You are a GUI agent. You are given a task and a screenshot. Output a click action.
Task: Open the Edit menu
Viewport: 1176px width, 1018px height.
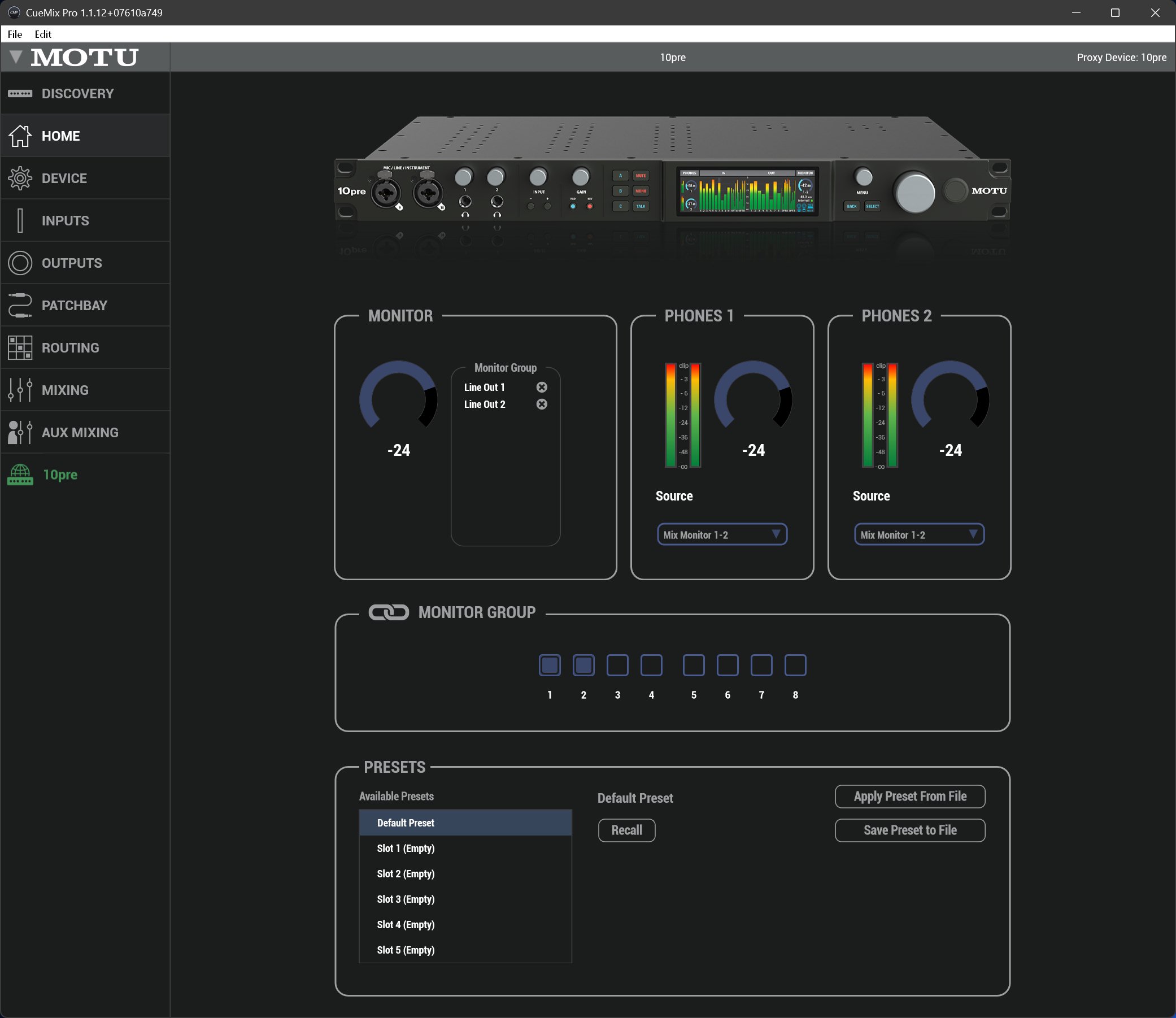tap(43, 34)
